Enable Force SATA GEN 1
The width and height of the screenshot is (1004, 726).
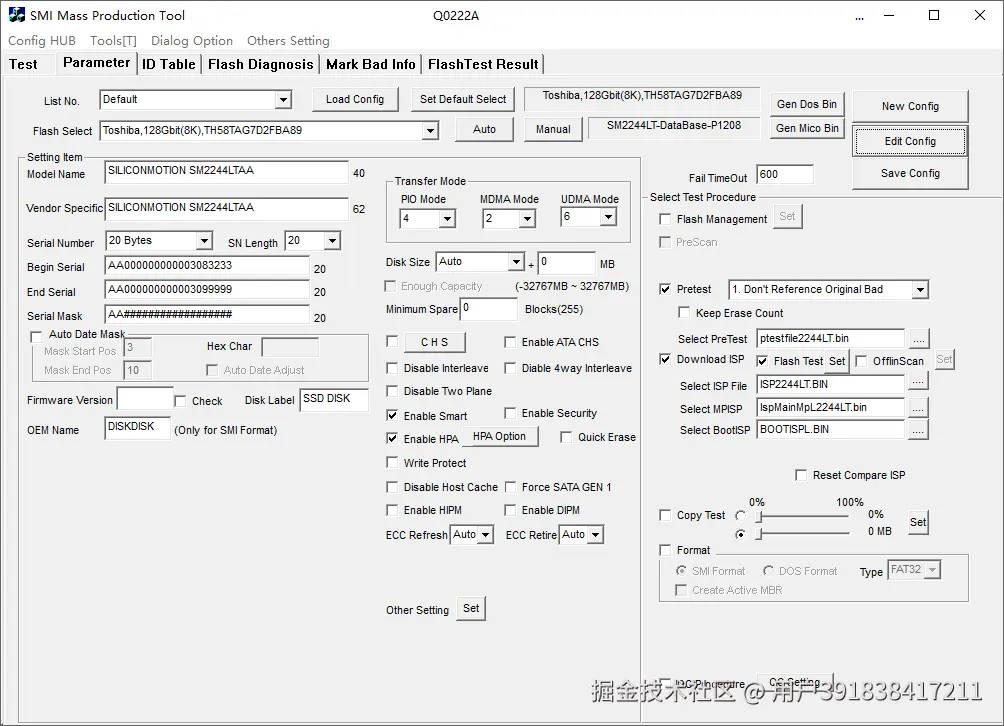(510, 487)
